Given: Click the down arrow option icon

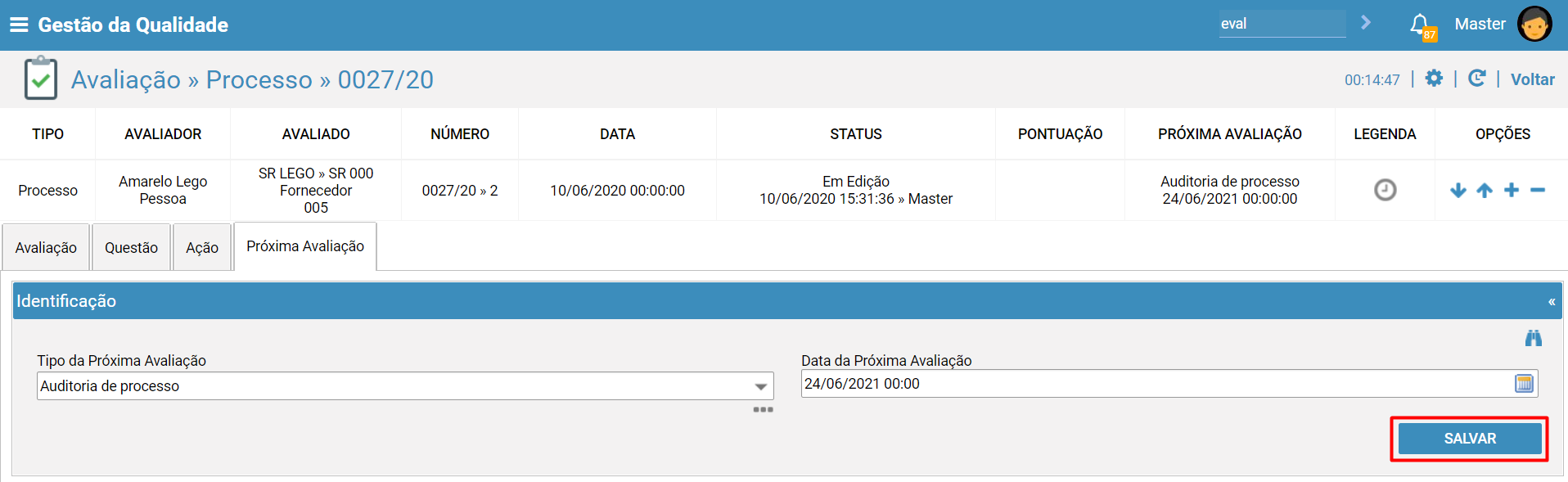Looking at the screenshot, I should [1458, 190].
